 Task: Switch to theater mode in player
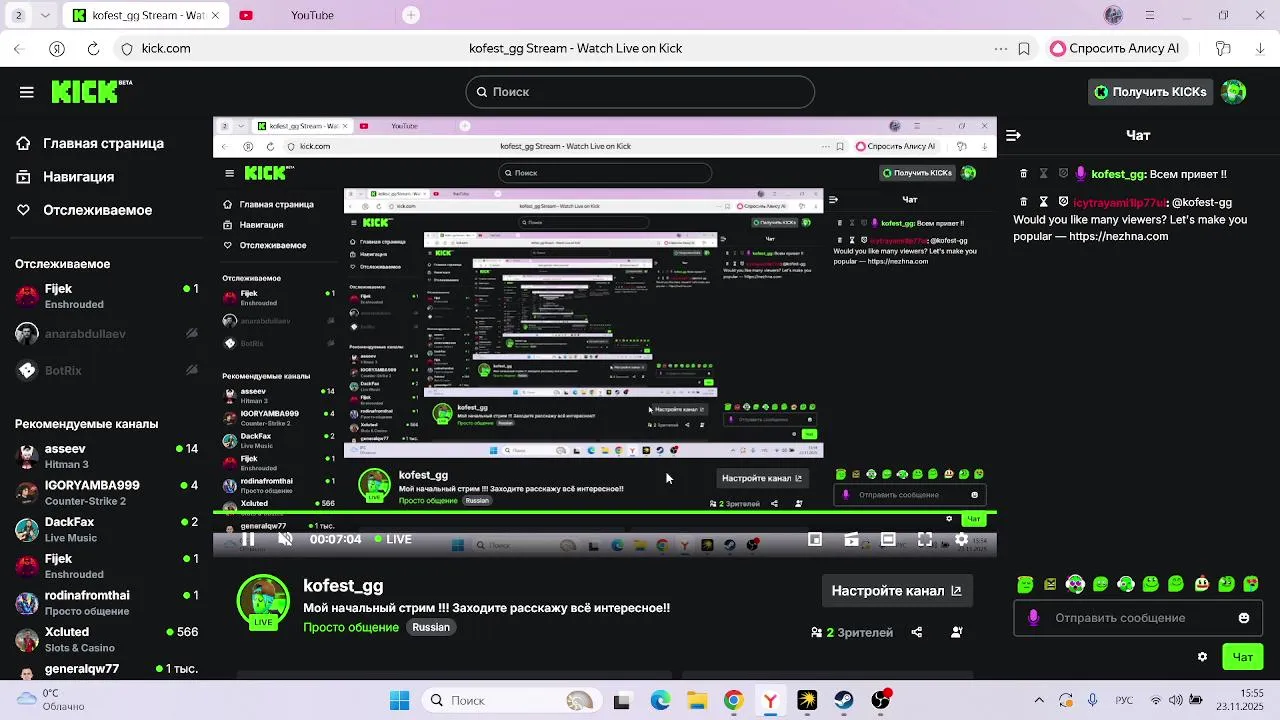click(888, 540)
